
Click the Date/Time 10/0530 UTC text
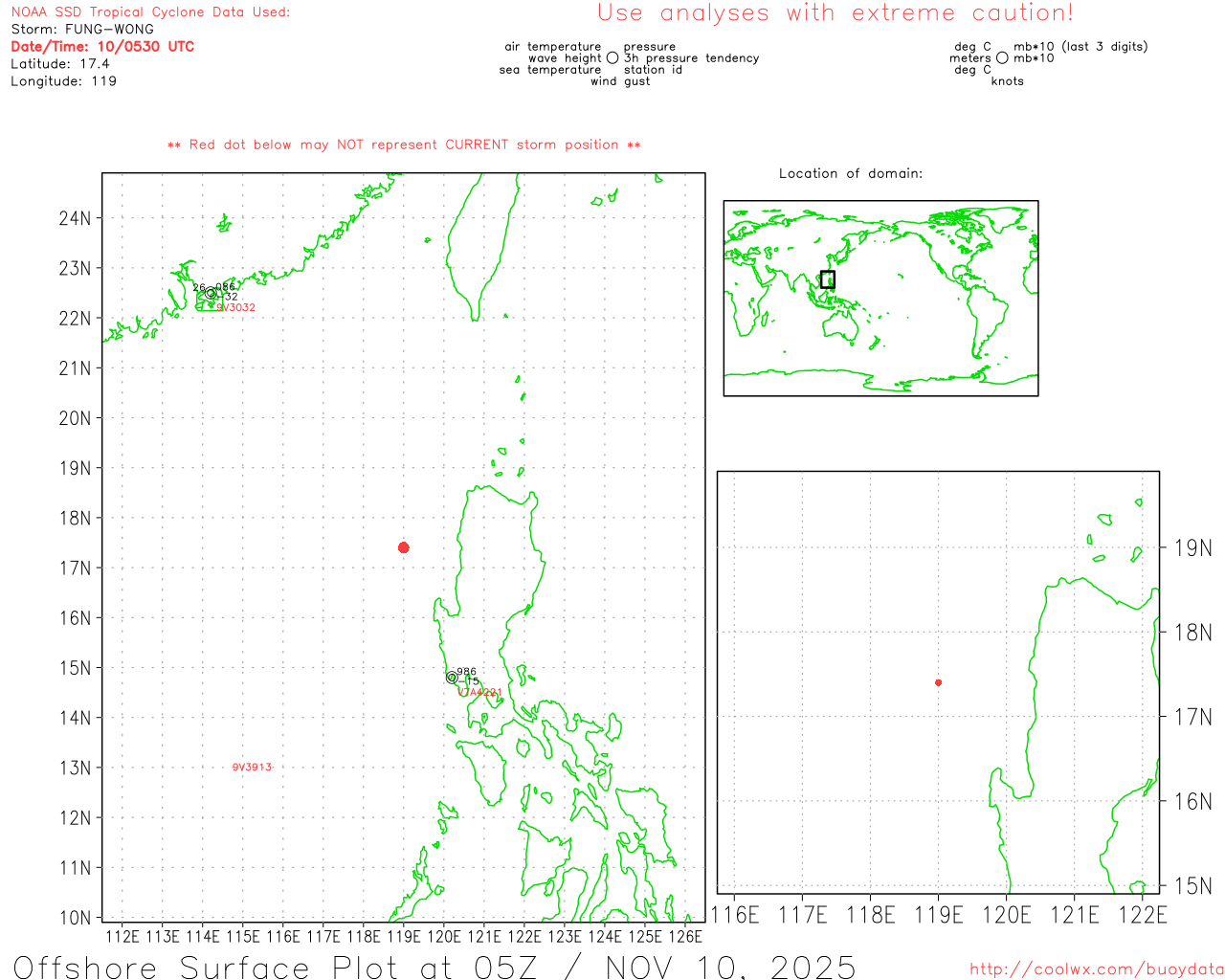tap(102, 46)
